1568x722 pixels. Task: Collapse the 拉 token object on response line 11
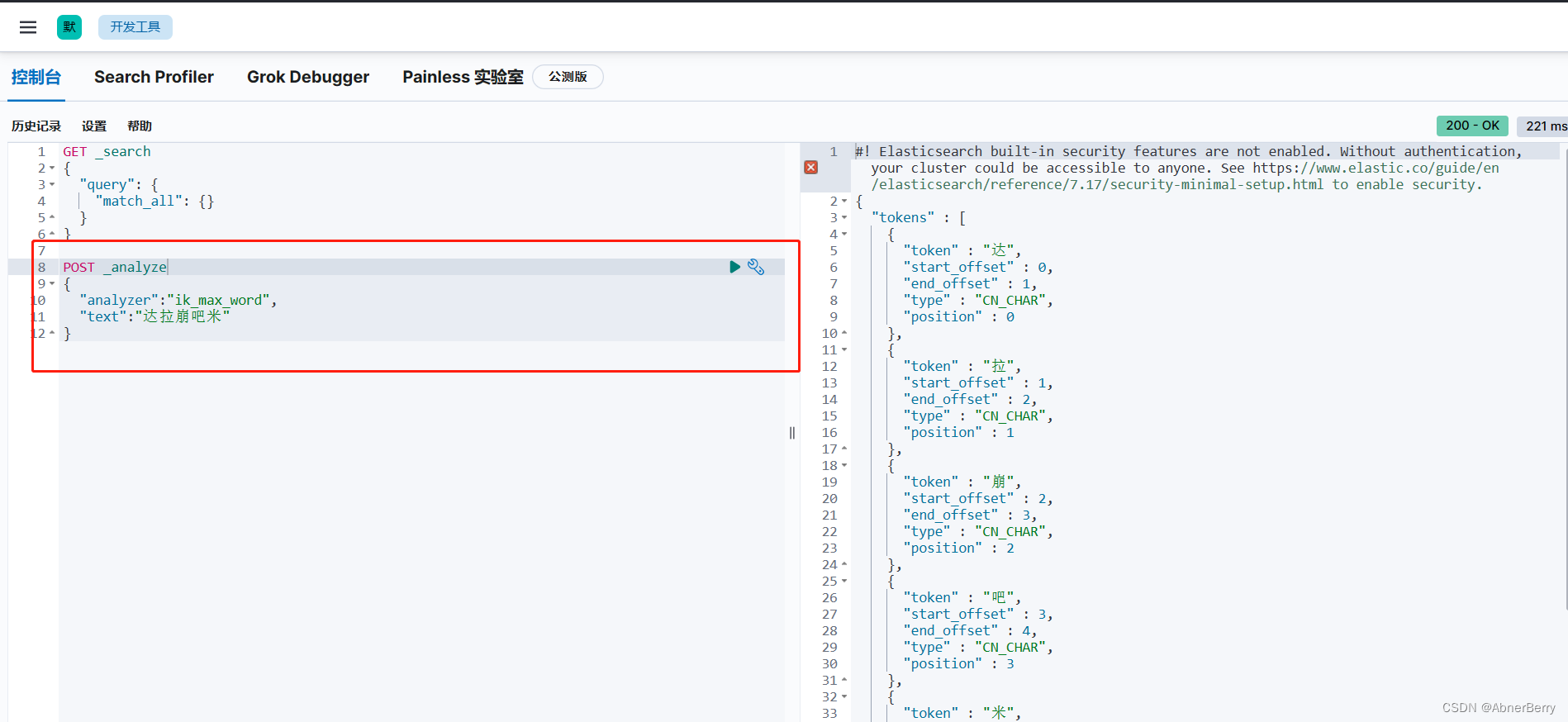pyautogui.click(x=844, y=349)
